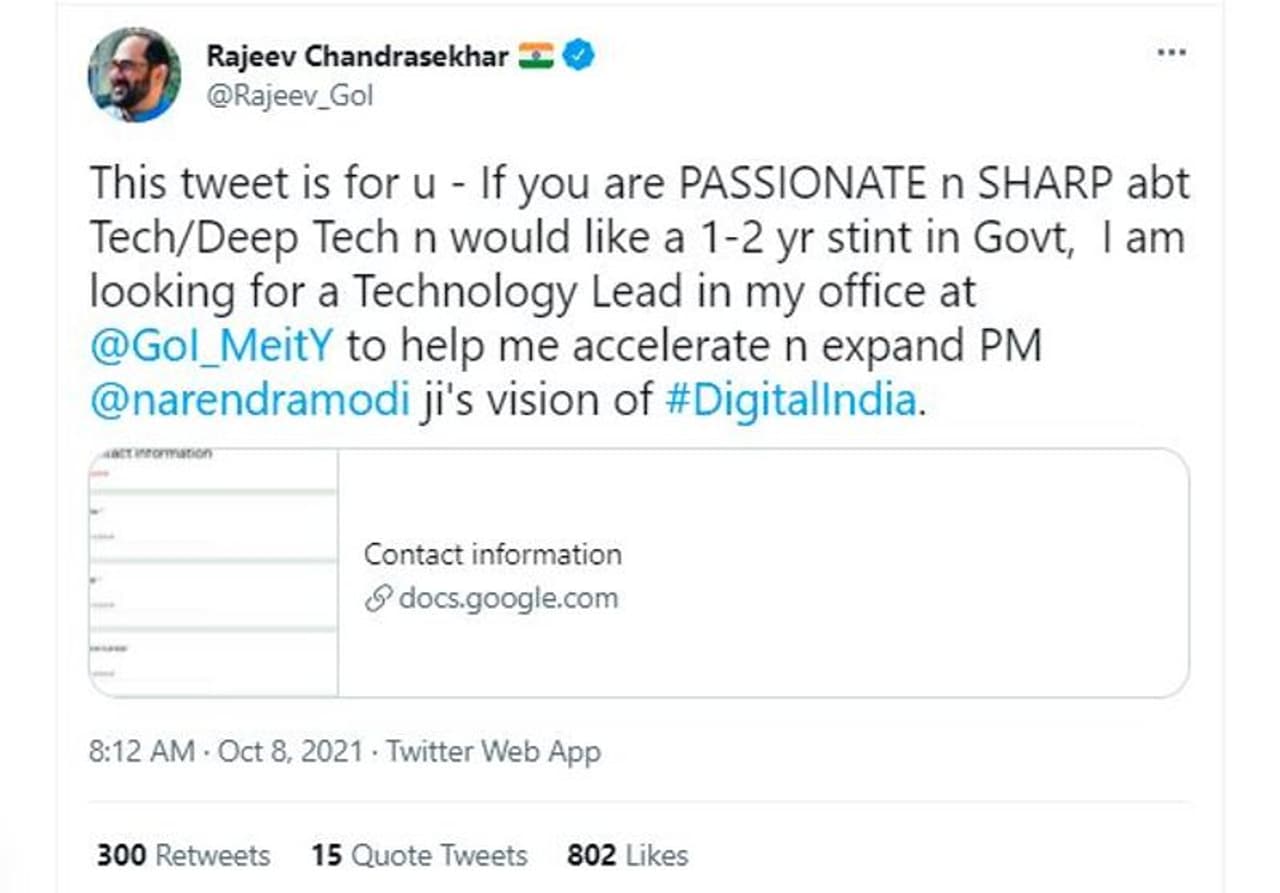The height and width of the screenshot is (893, 1280).
Task: Click the 'Twitter Web App' source label
Action: tap(493, 751)
